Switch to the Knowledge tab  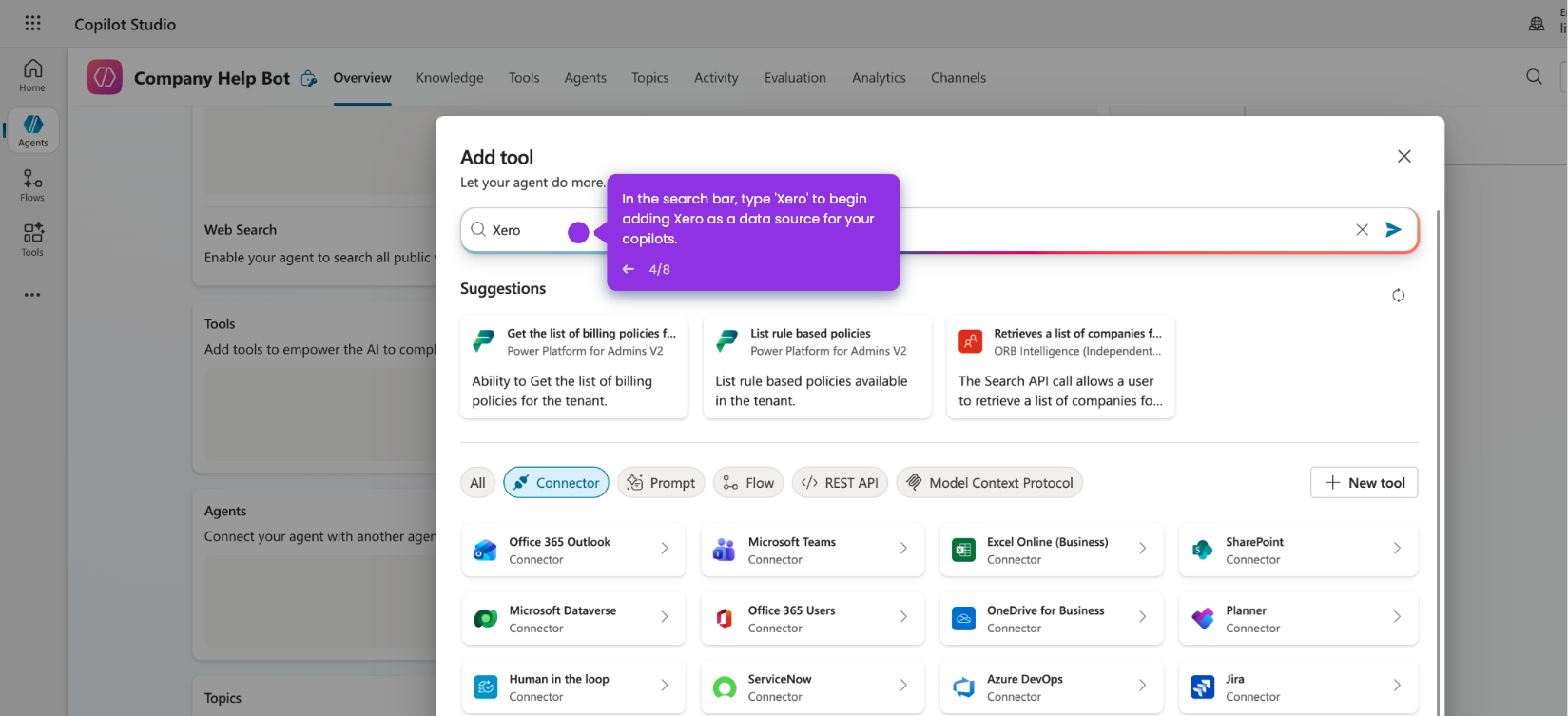point(450,78)
